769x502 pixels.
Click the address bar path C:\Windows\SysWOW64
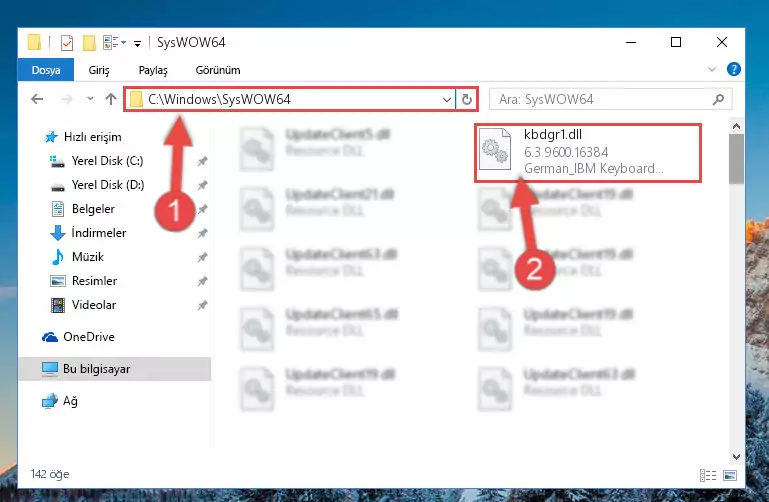click(219, 100)
